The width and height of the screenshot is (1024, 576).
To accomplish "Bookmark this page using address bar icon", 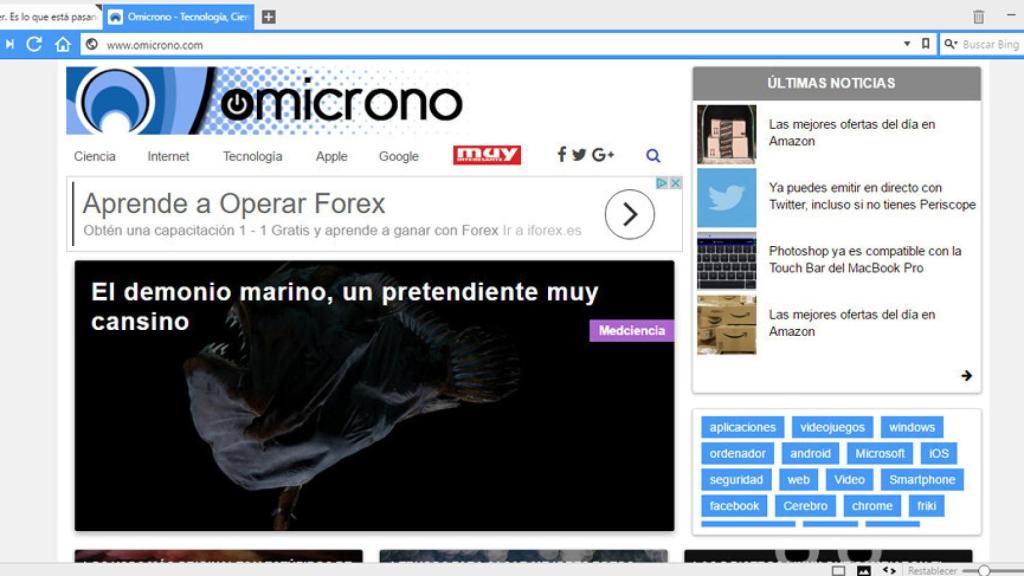I will click(x=926, y=44).
